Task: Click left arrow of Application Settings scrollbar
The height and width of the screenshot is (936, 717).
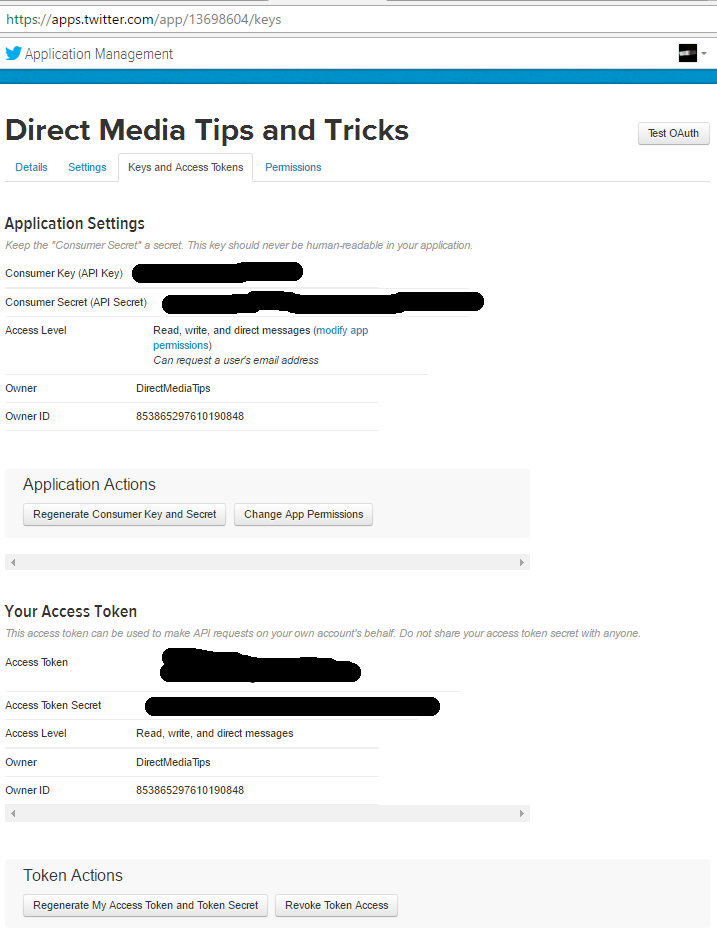Action: tap(13, 562)
